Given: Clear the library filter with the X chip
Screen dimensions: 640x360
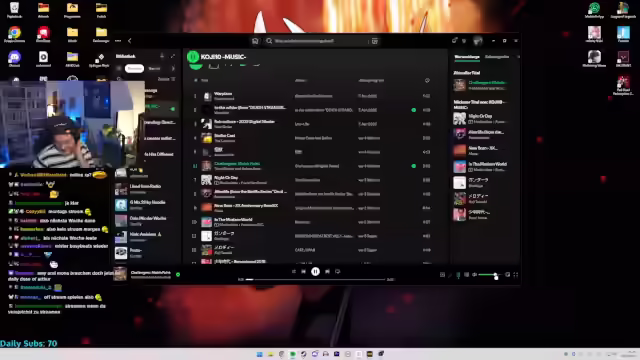Looking at the screenshot, I should point(119,69).
